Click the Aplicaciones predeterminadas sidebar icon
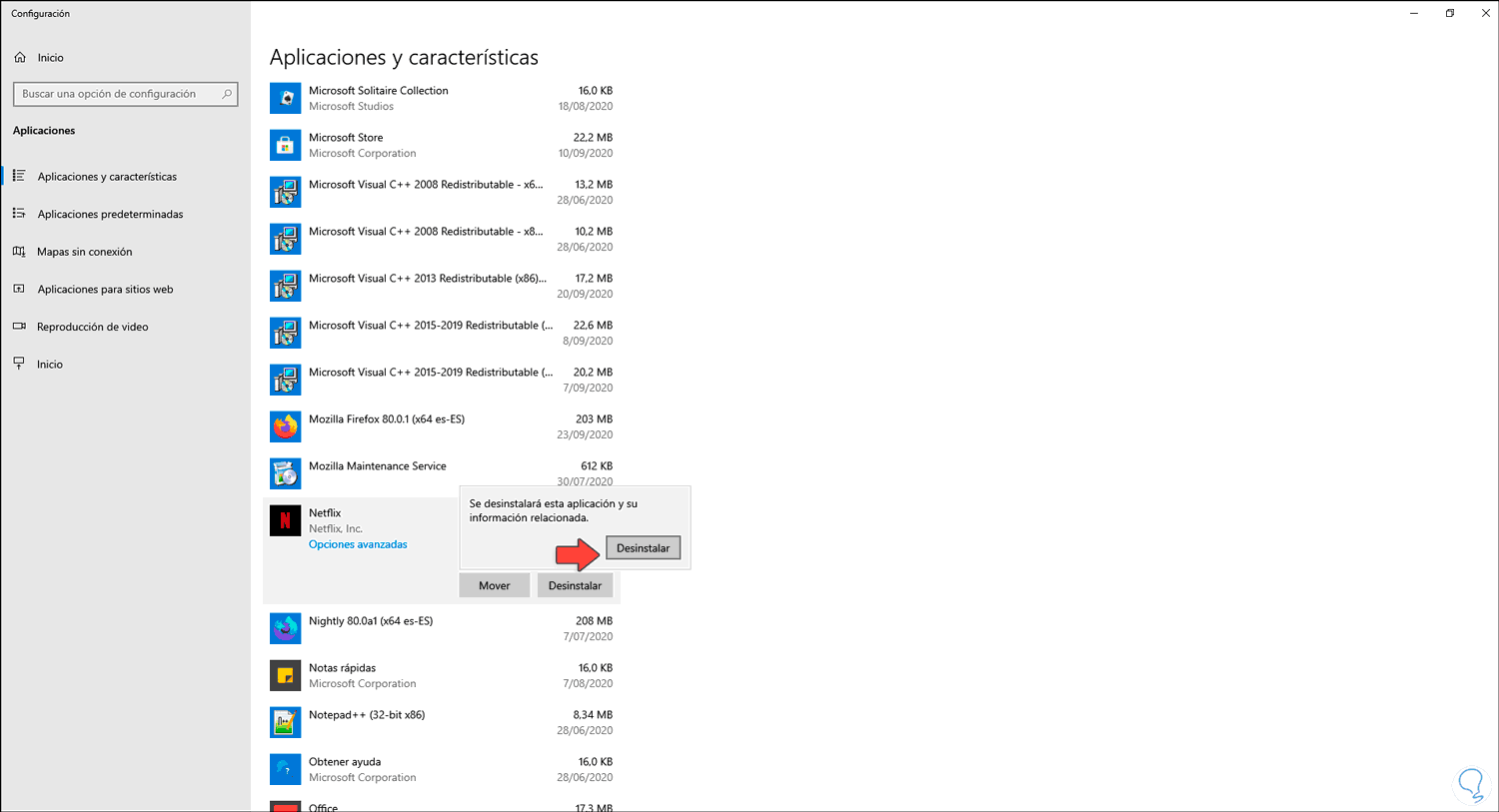The width and height of the screenshot is (1499, 812). pyautogui.click(x=19, y=214)
